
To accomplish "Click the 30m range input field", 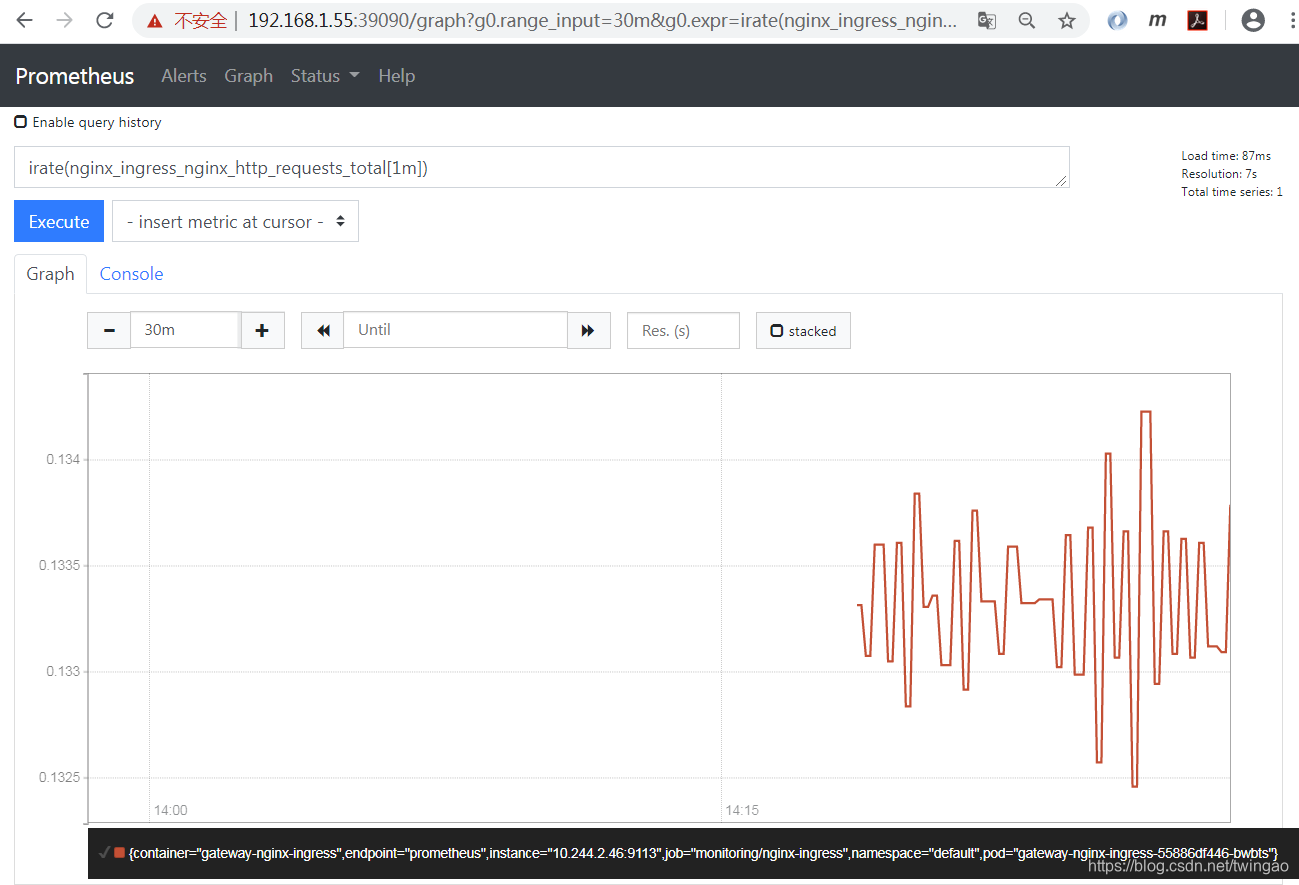I will 185,330.
